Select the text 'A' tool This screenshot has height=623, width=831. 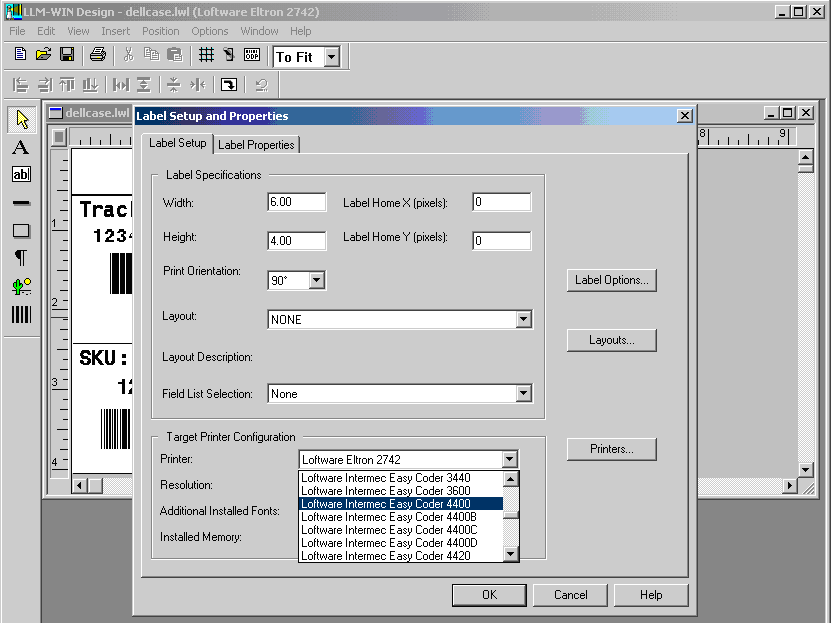click(x=21, y=148)
